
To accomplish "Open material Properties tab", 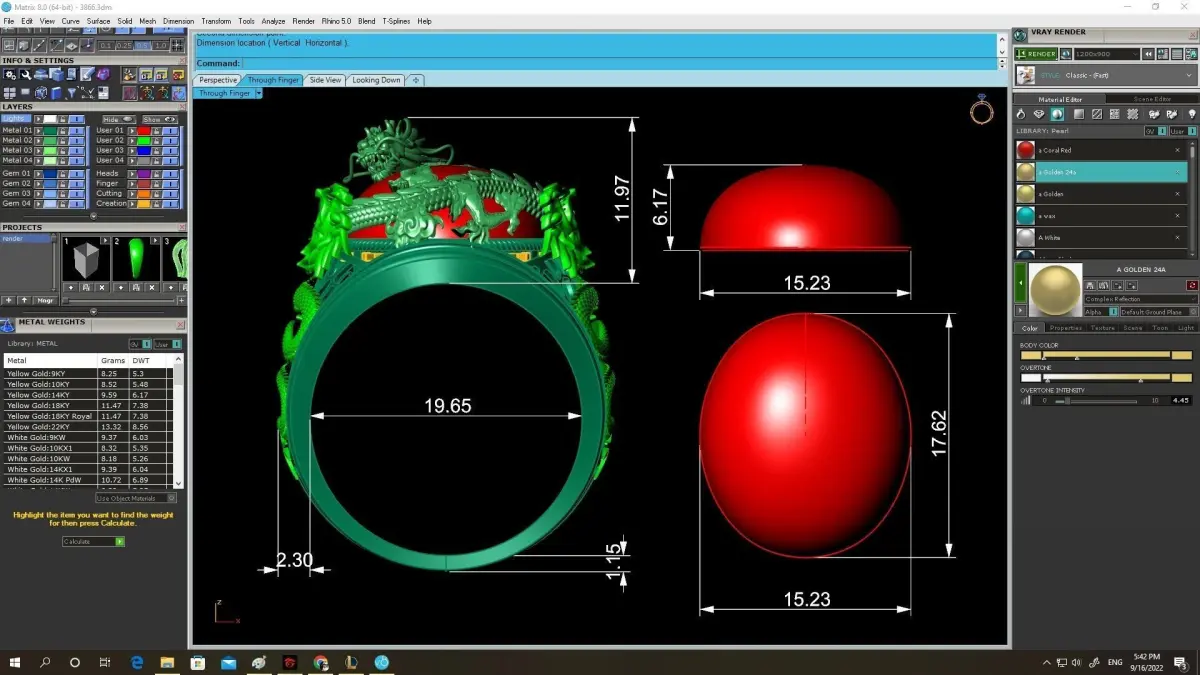I will [1066, 328].
